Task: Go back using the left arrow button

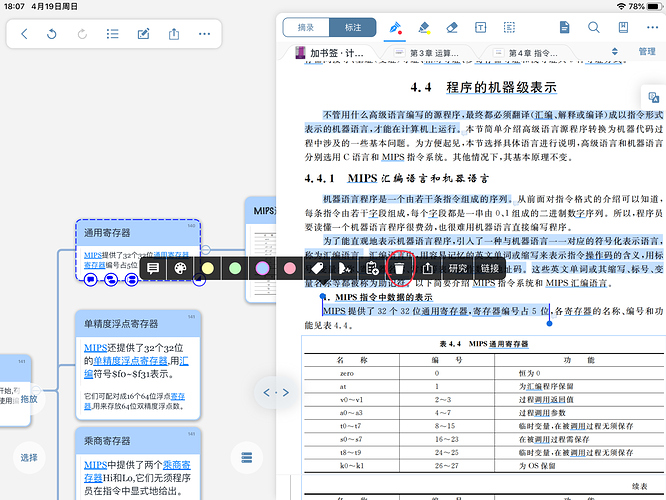Action: click(x=24, y=34)
